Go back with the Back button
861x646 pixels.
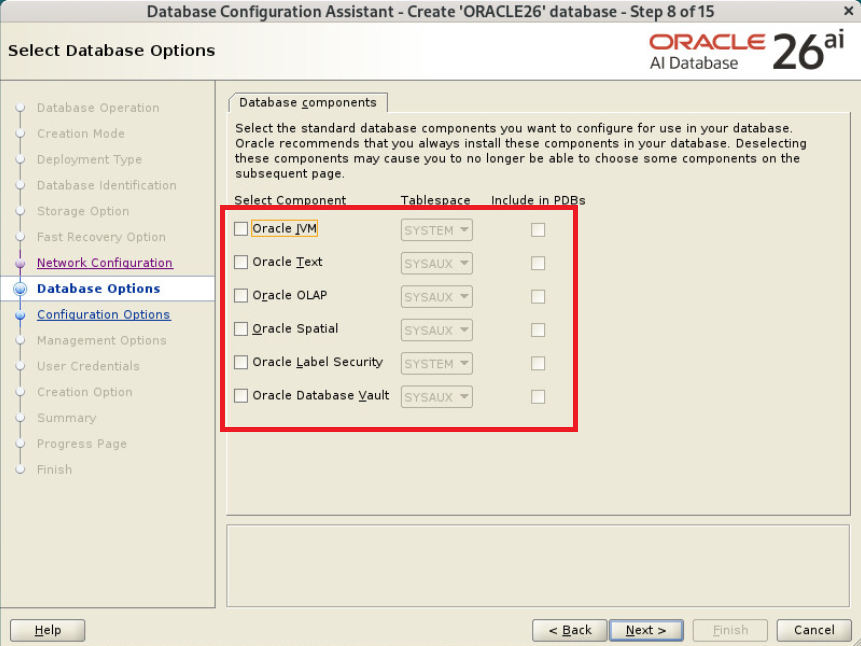tap(569, 630)
